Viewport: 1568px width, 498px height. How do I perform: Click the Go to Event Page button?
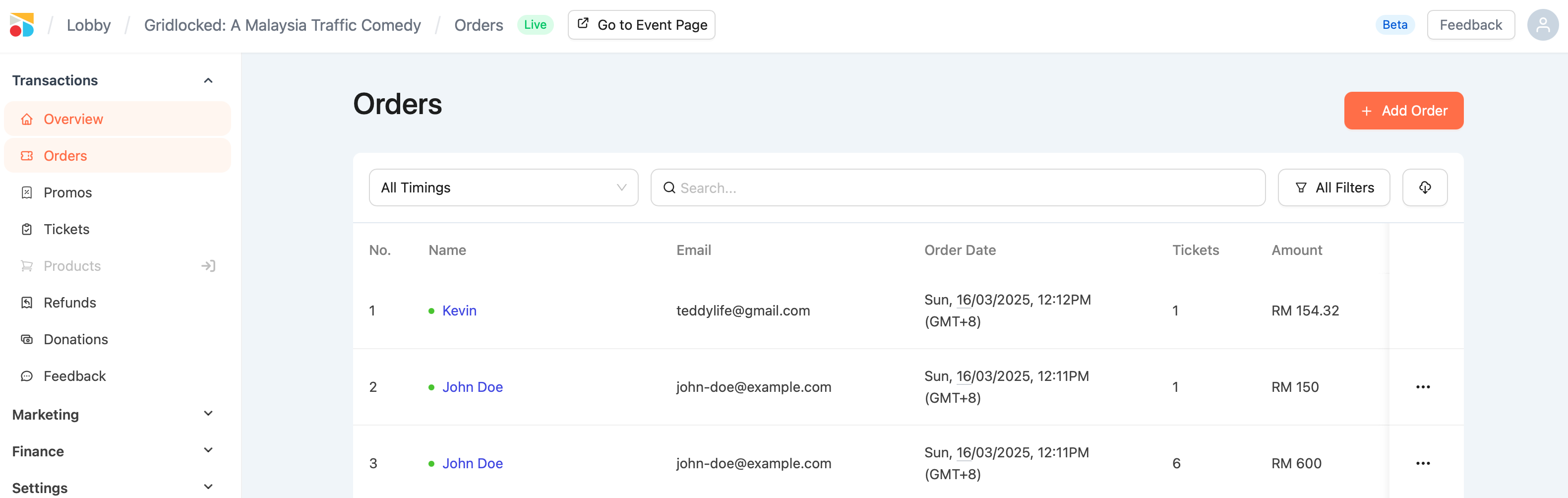tap(641, 25)
